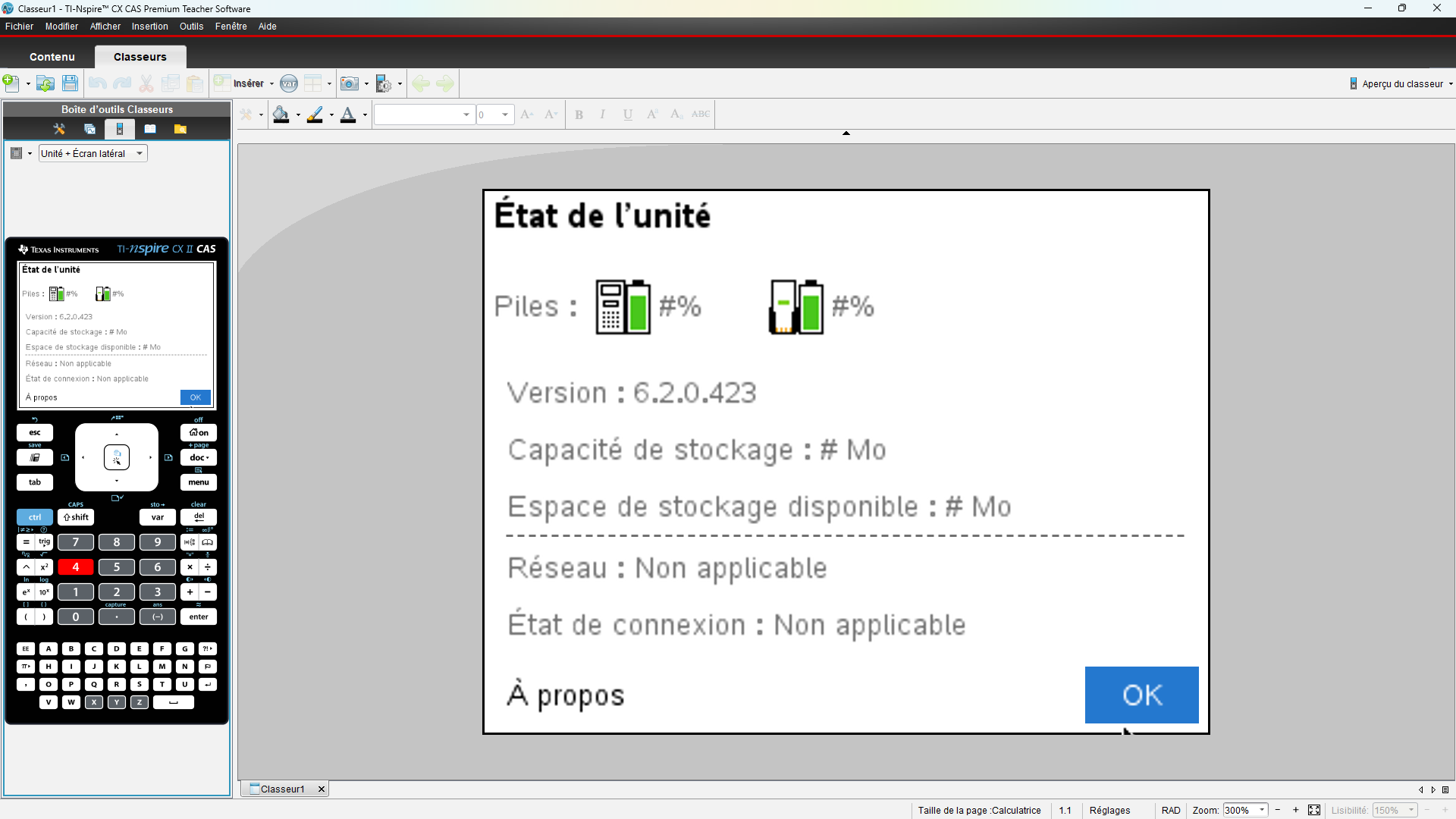This screenshot has width=1456, height=819.
Task: Open the Content Explorer folder tab icon
Action: (180, 129)
